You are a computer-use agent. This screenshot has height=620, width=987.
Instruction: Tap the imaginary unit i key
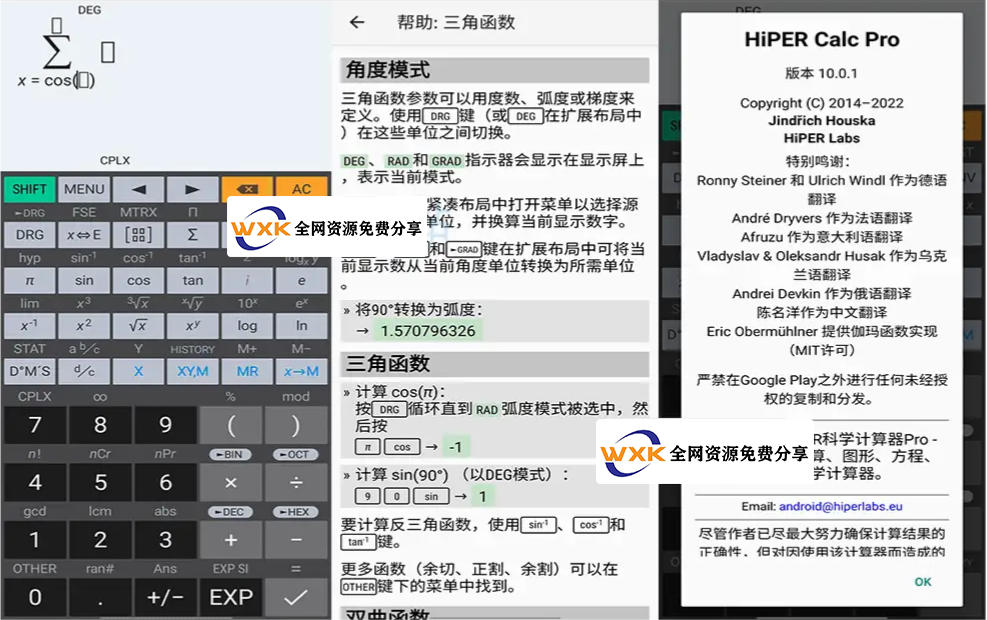coord(247,280)
